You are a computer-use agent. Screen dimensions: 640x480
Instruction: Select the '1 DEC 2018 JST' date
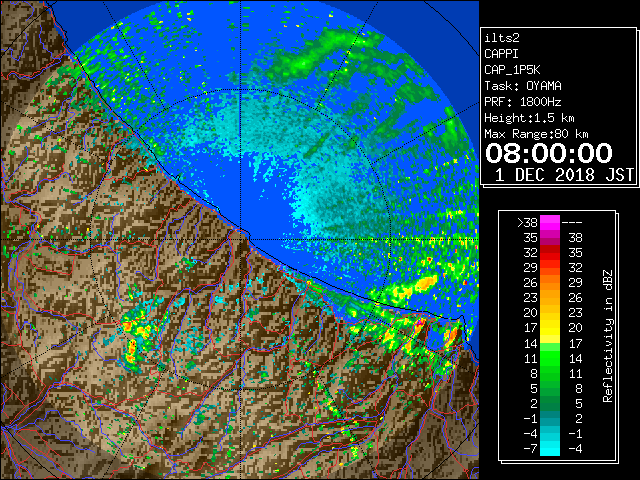564,175
